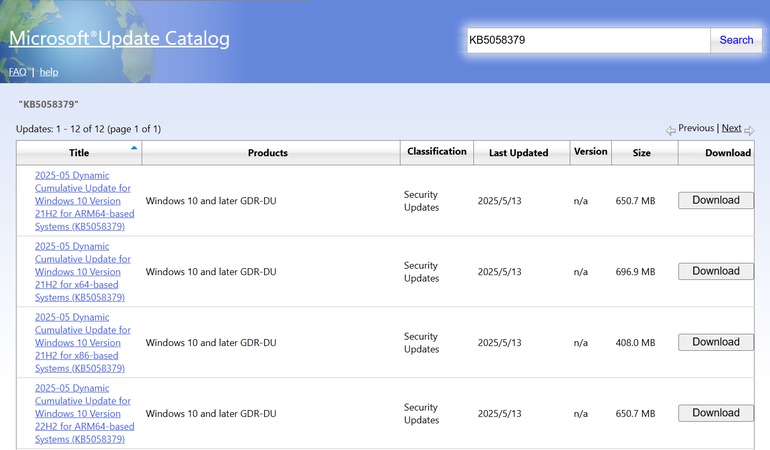
Task: Open the FAQ link
Action: [17, 72]
